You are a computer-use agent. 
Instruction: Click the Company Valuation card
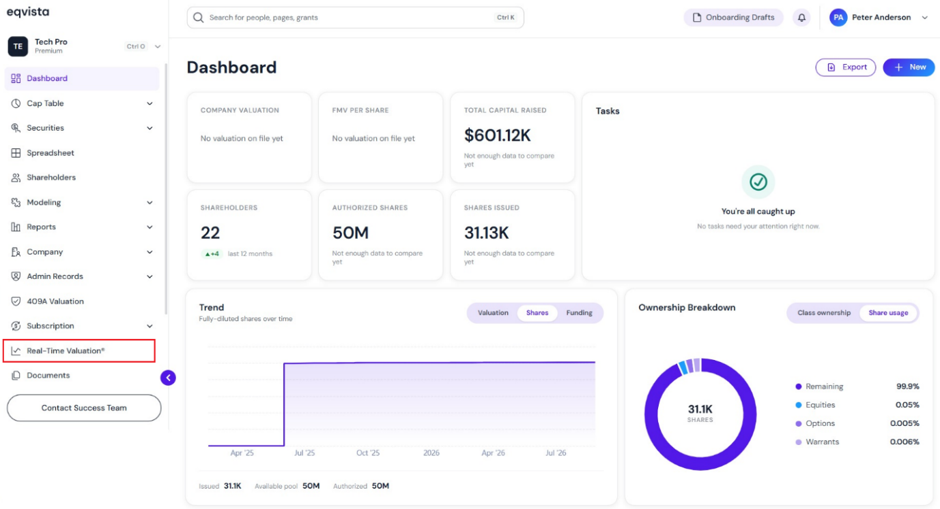(x=249, y=137)
